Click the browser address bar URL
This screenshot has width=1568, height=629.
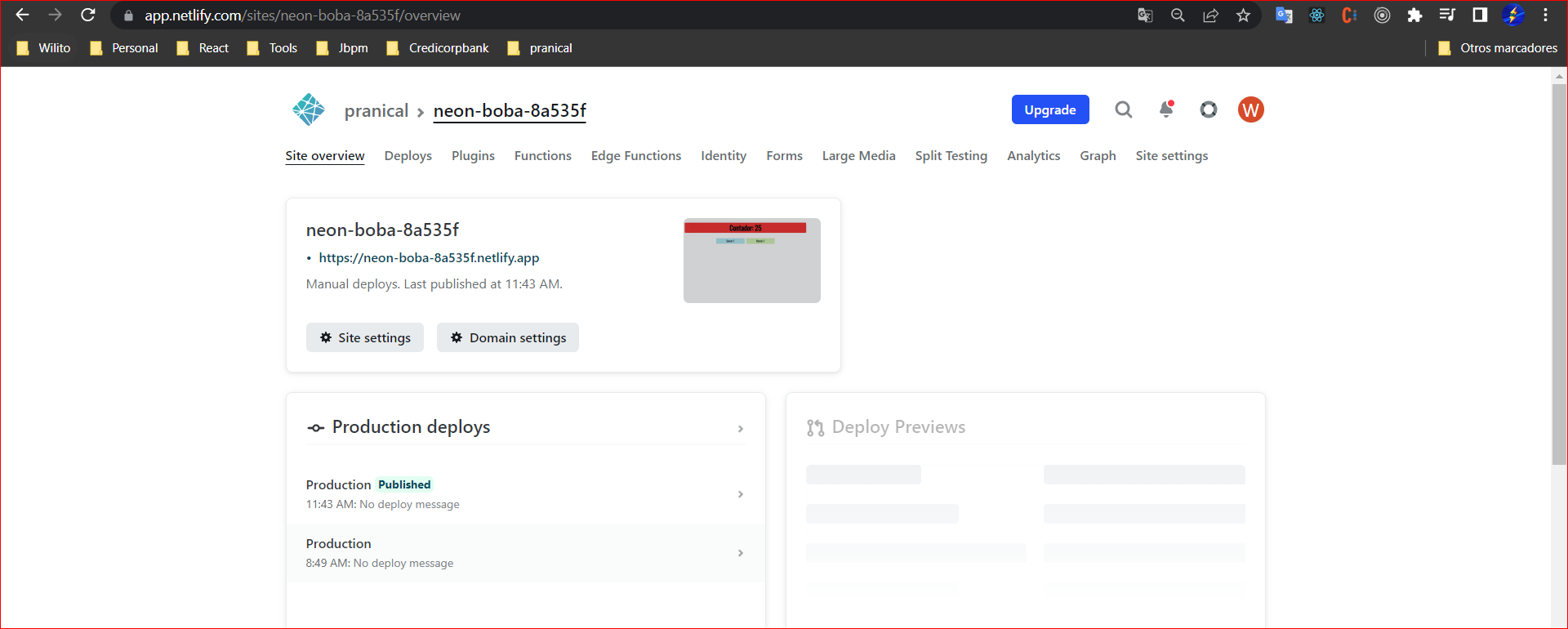click(x=302, y=16)
